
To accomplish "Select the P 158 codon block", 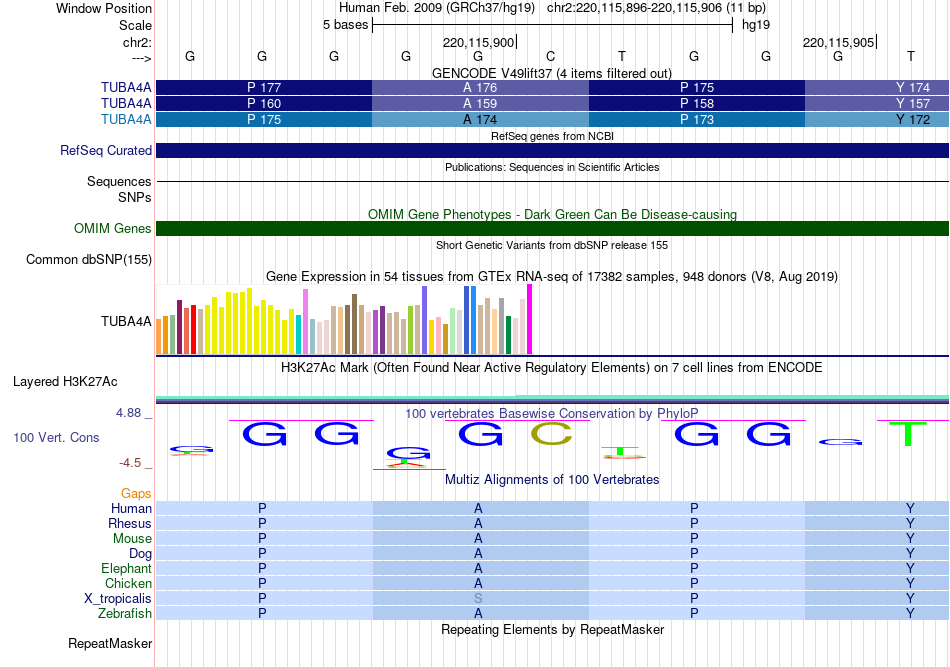I will click(697, 104).
